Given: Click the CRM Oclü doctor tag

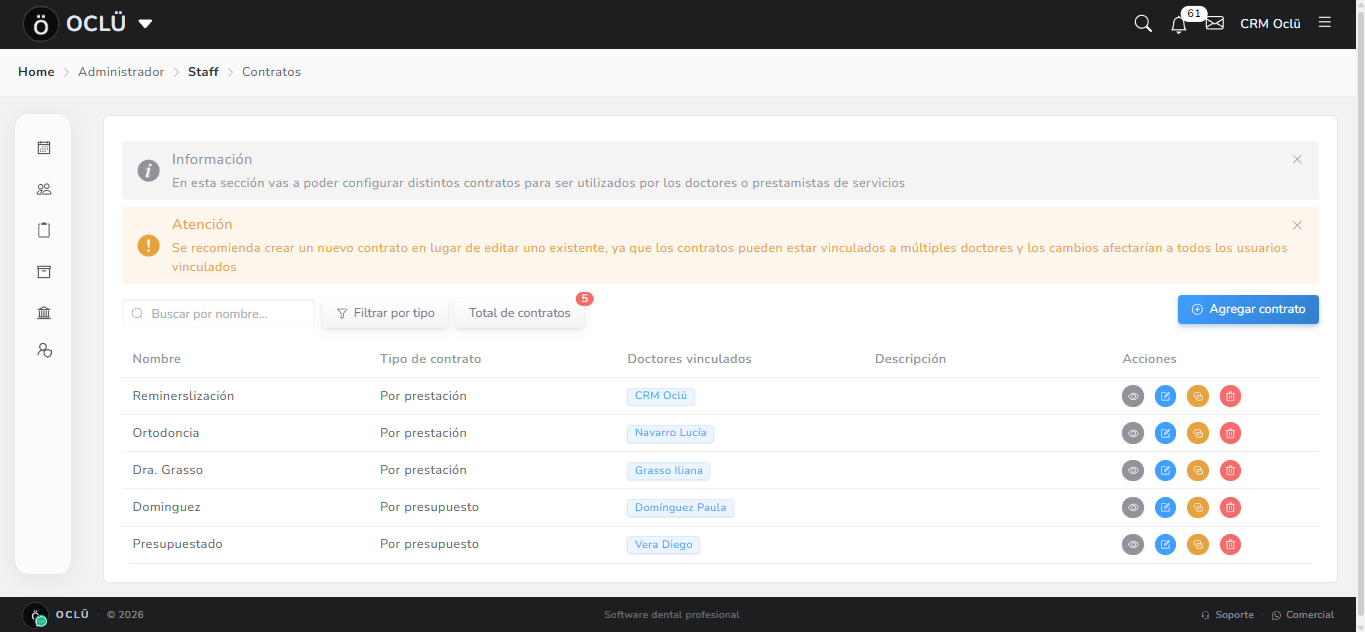Looking at the screenshot, I should [661, 396].
